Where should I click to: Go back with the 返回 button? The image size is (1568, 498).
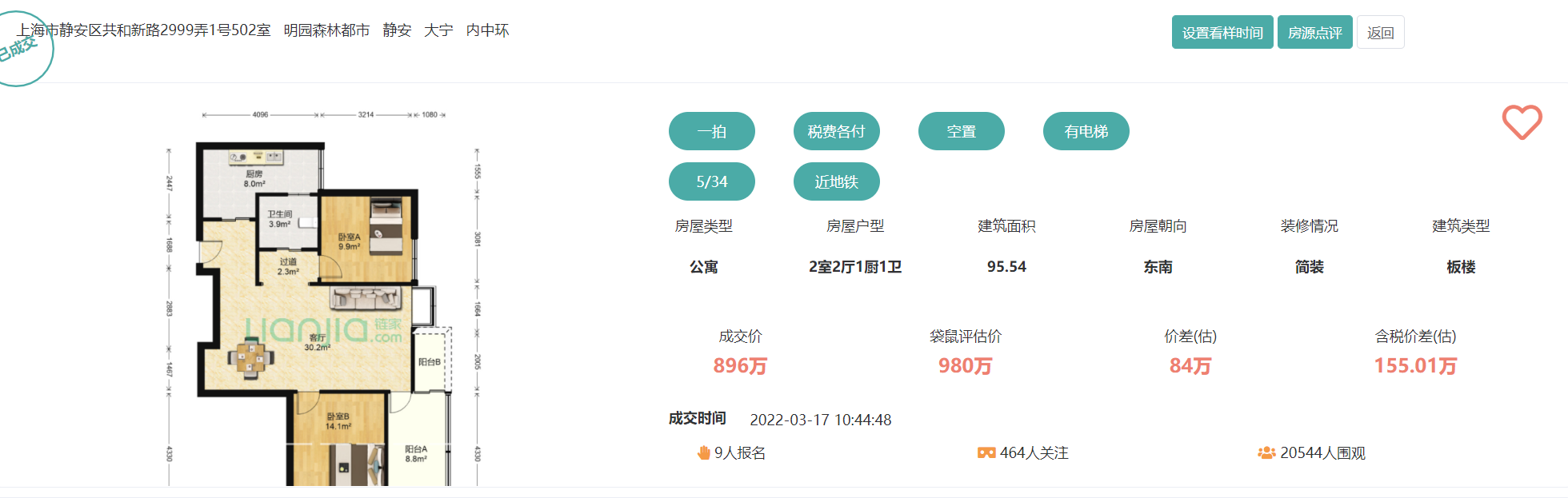pyautogui.click(x=1380, y=33)
